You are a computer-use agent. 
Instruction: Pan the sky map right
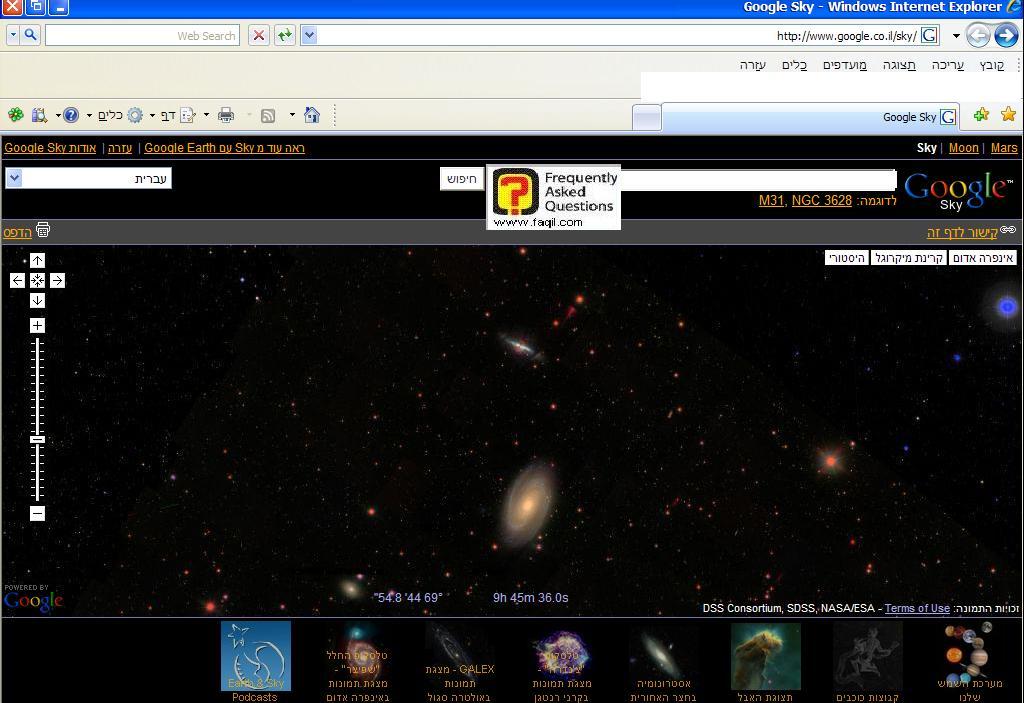click(x=57, y=281)
